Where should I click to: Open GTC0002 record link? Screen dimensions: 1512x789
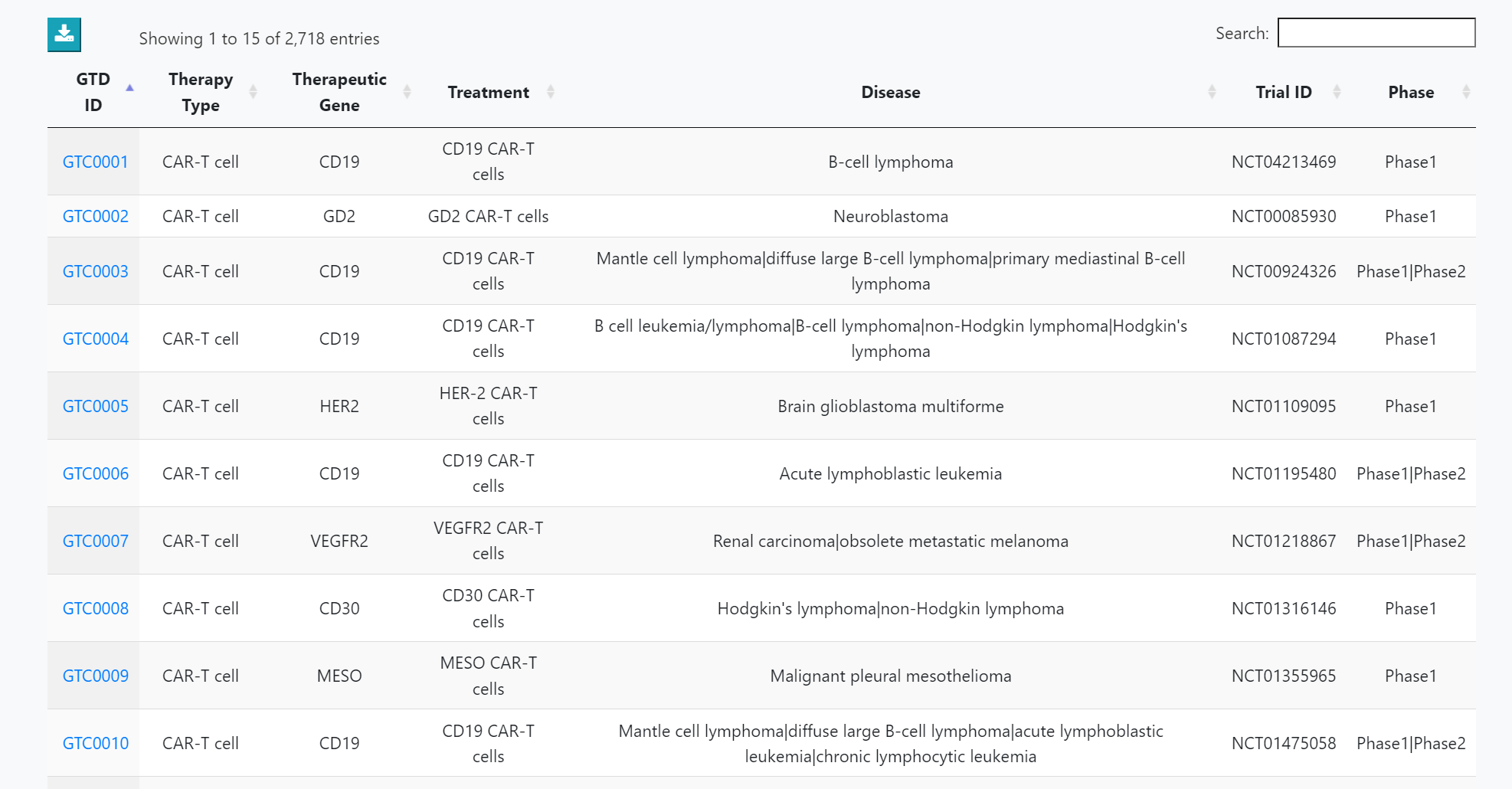coord(95,216)
